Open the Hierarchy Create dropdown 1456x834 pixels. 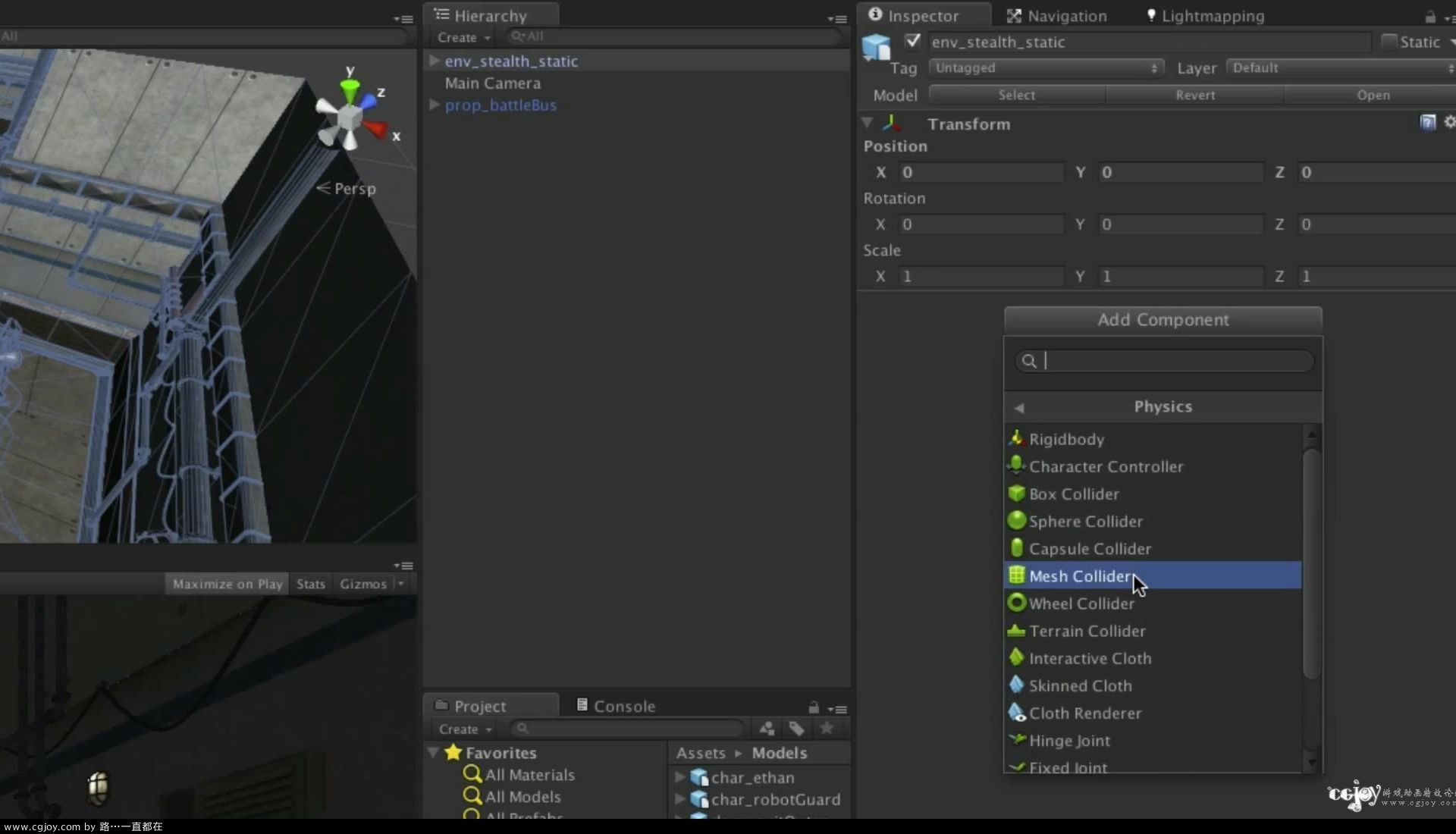click(463, 37)
